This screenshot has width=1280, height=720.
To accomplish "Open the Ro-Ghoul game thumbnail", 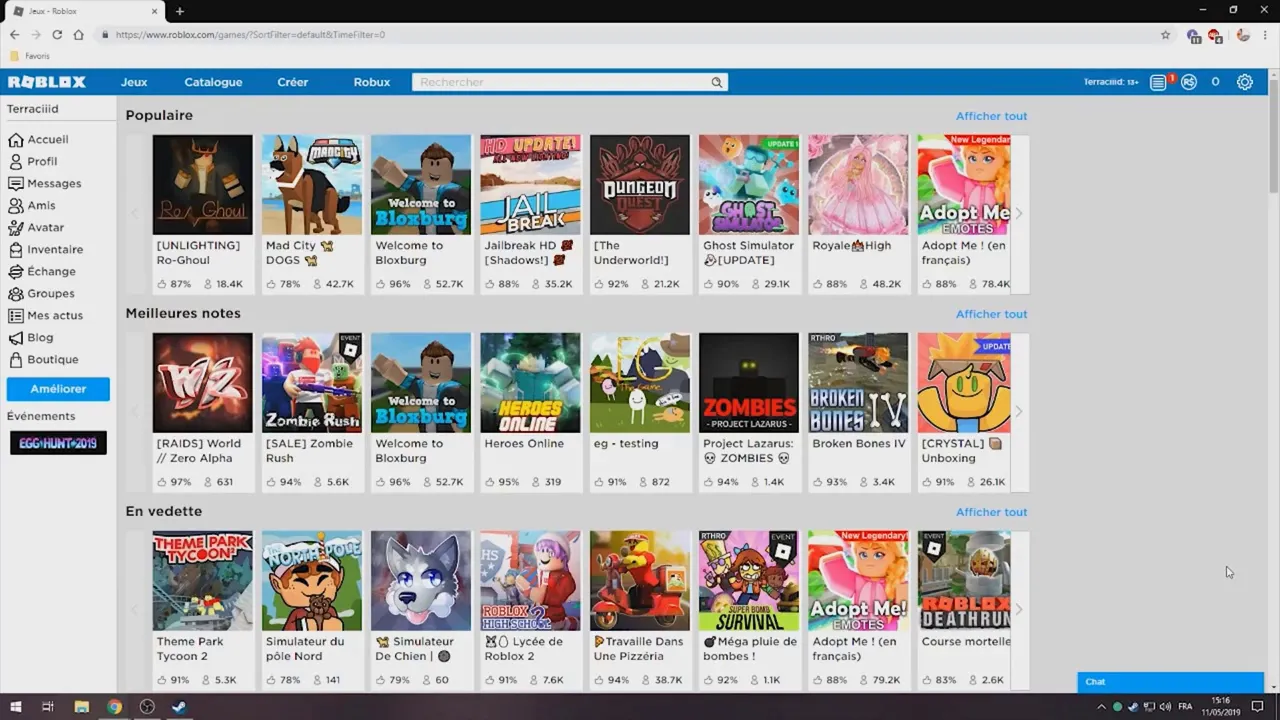I will 203,185.
